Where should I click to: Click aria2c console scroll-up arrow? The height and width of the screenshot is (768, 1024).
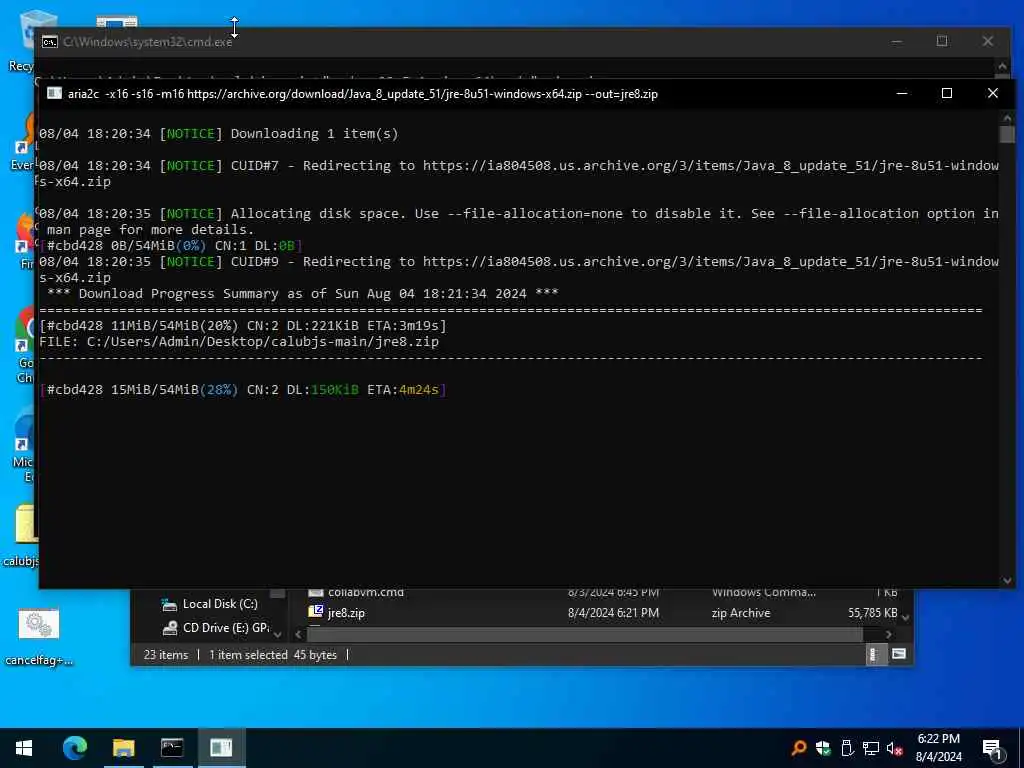tap(1006, 118)
